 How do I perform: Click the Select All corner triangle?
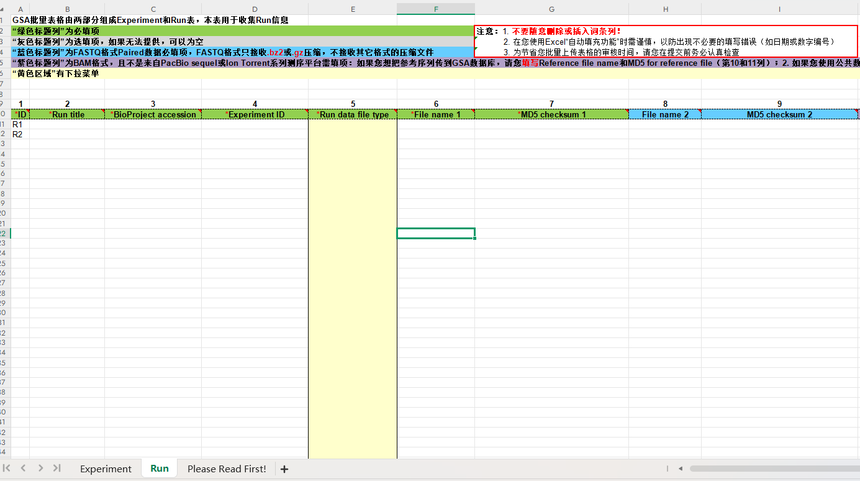point(4,9)
